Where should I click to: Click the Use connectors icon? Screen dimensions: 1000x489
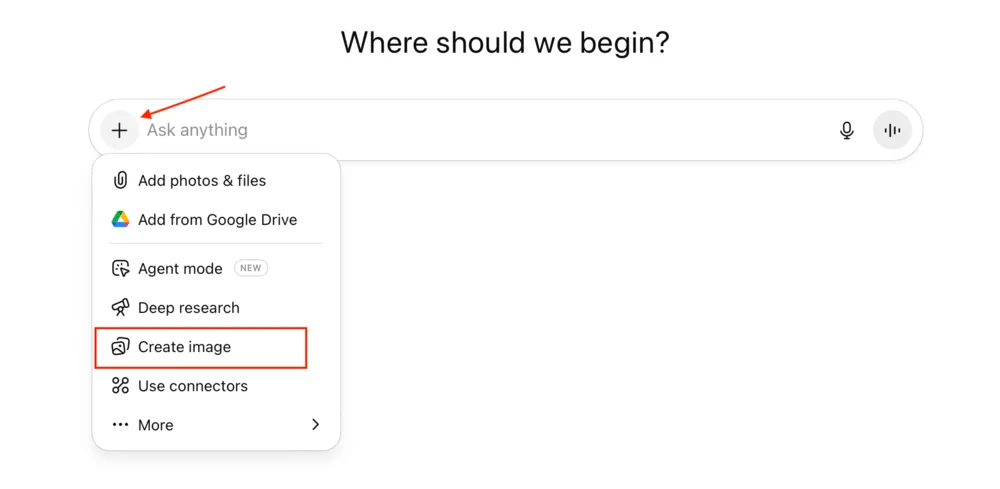point(120,386)
